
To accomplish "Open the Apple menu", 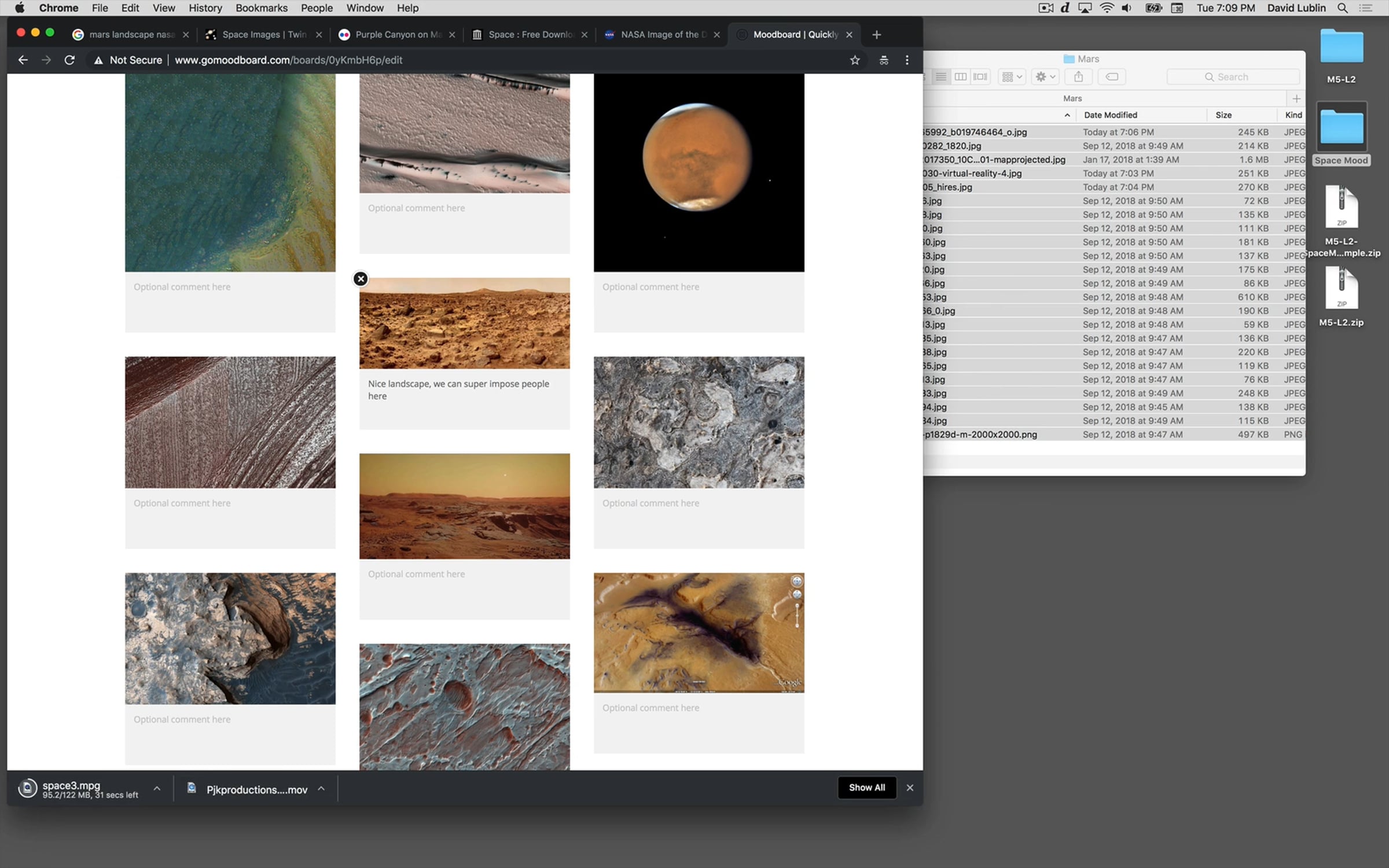I will pos(20,8).
